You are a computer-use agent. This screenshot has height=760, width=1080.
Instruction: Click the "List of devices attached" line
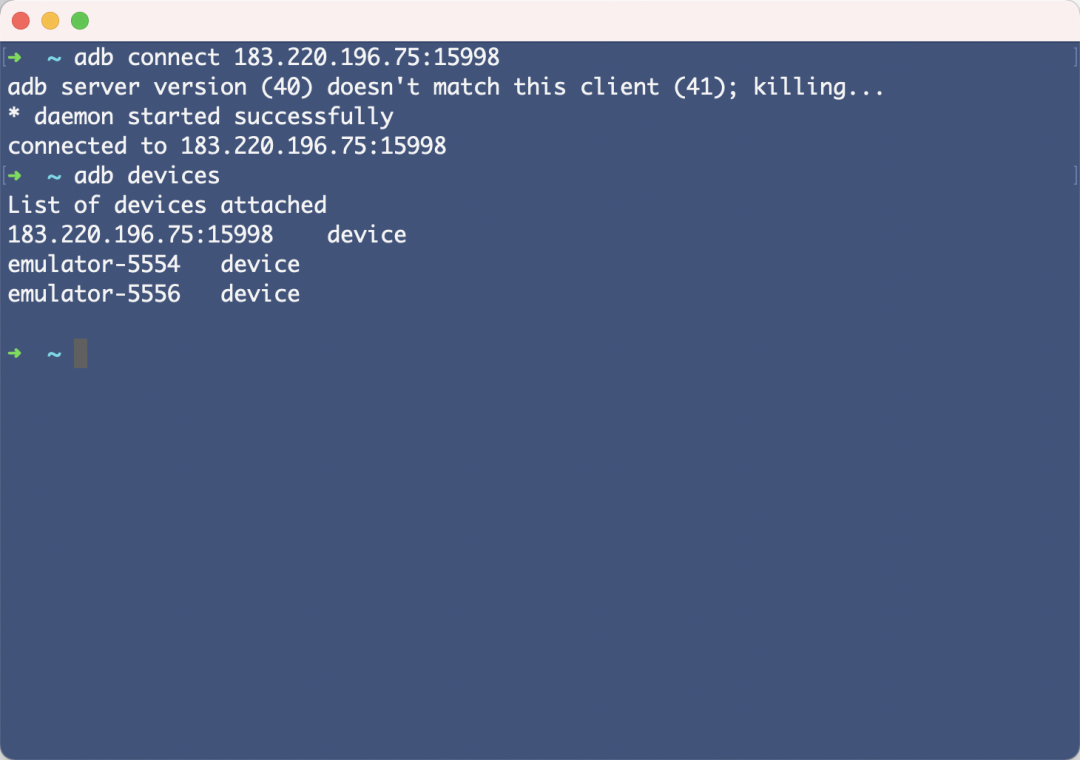167,205
